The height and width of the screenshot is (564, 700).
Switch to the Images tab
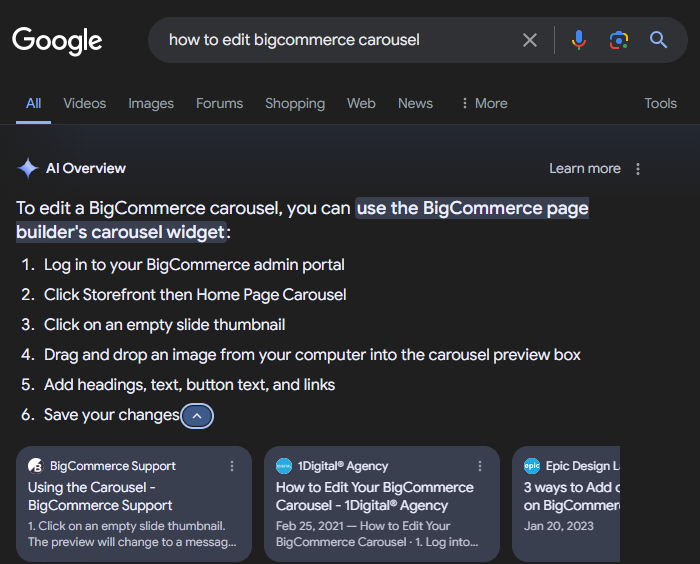[151, 103]
